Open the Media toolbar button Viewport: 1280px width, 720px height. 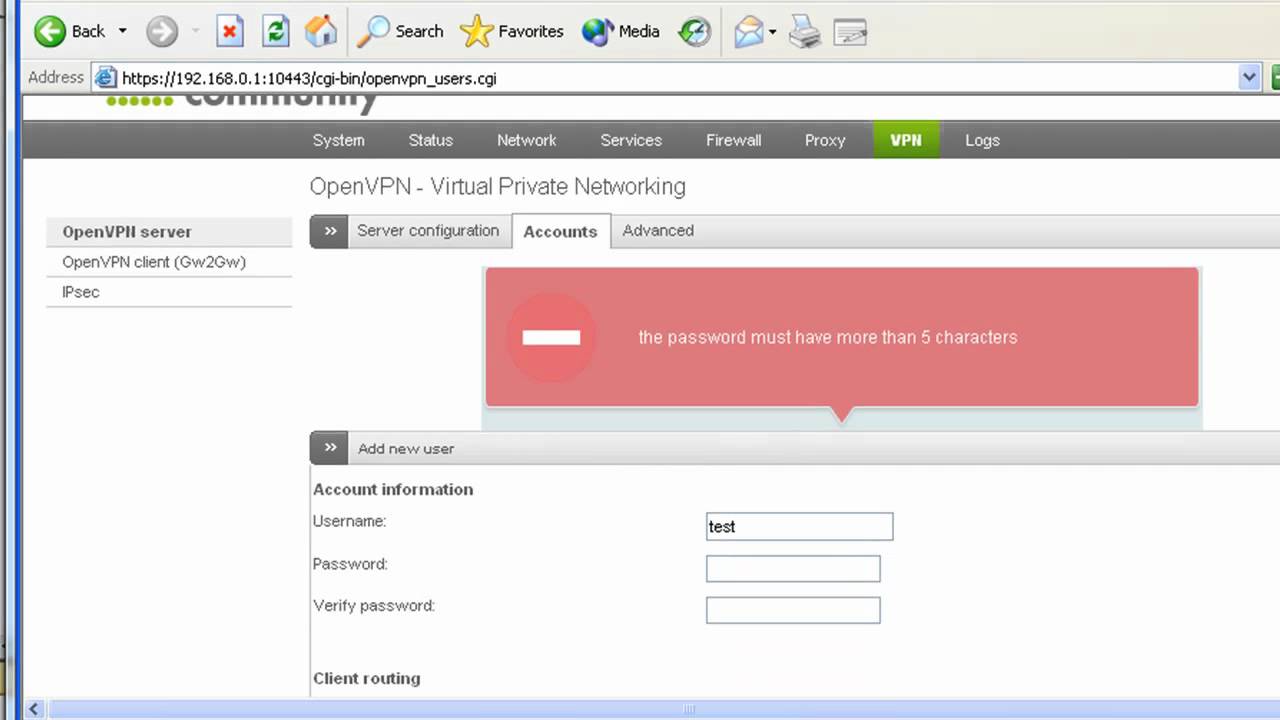[621, 31]
